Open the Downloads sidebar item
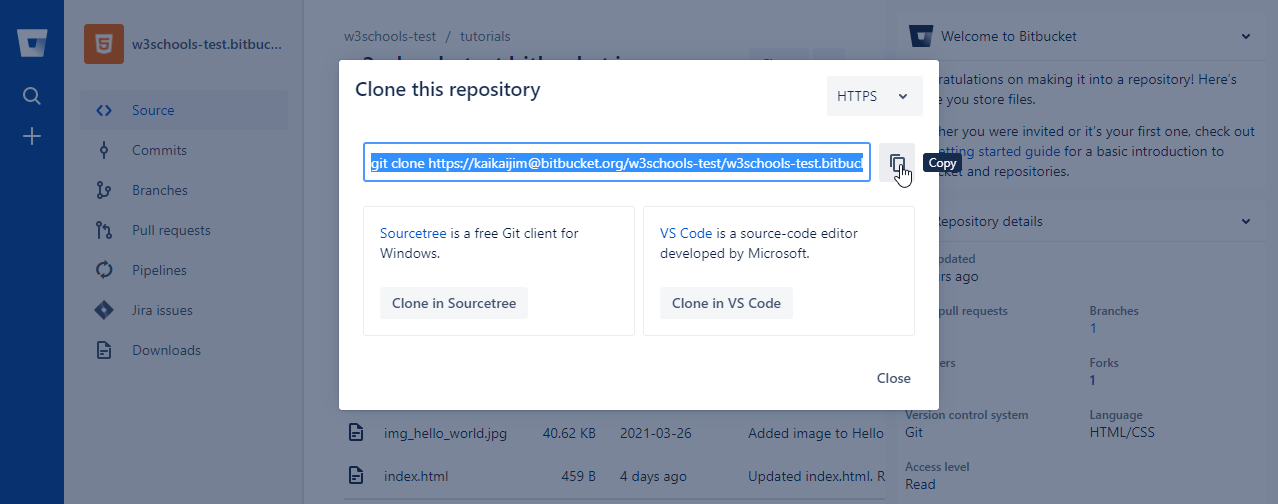1278x504 pixels. click(166, 350)
